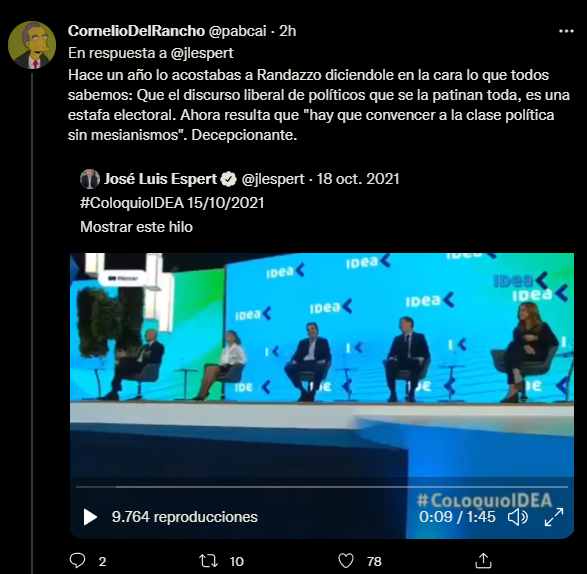Open the share tweet icon
587x574 pixels.
[483, 561]
